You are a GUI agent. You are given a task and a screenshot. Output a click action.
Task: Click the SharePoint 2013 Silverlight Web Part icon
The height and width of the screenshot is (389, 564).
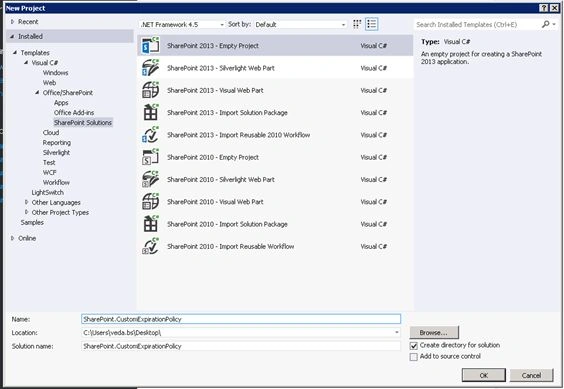tap(150, 68)
